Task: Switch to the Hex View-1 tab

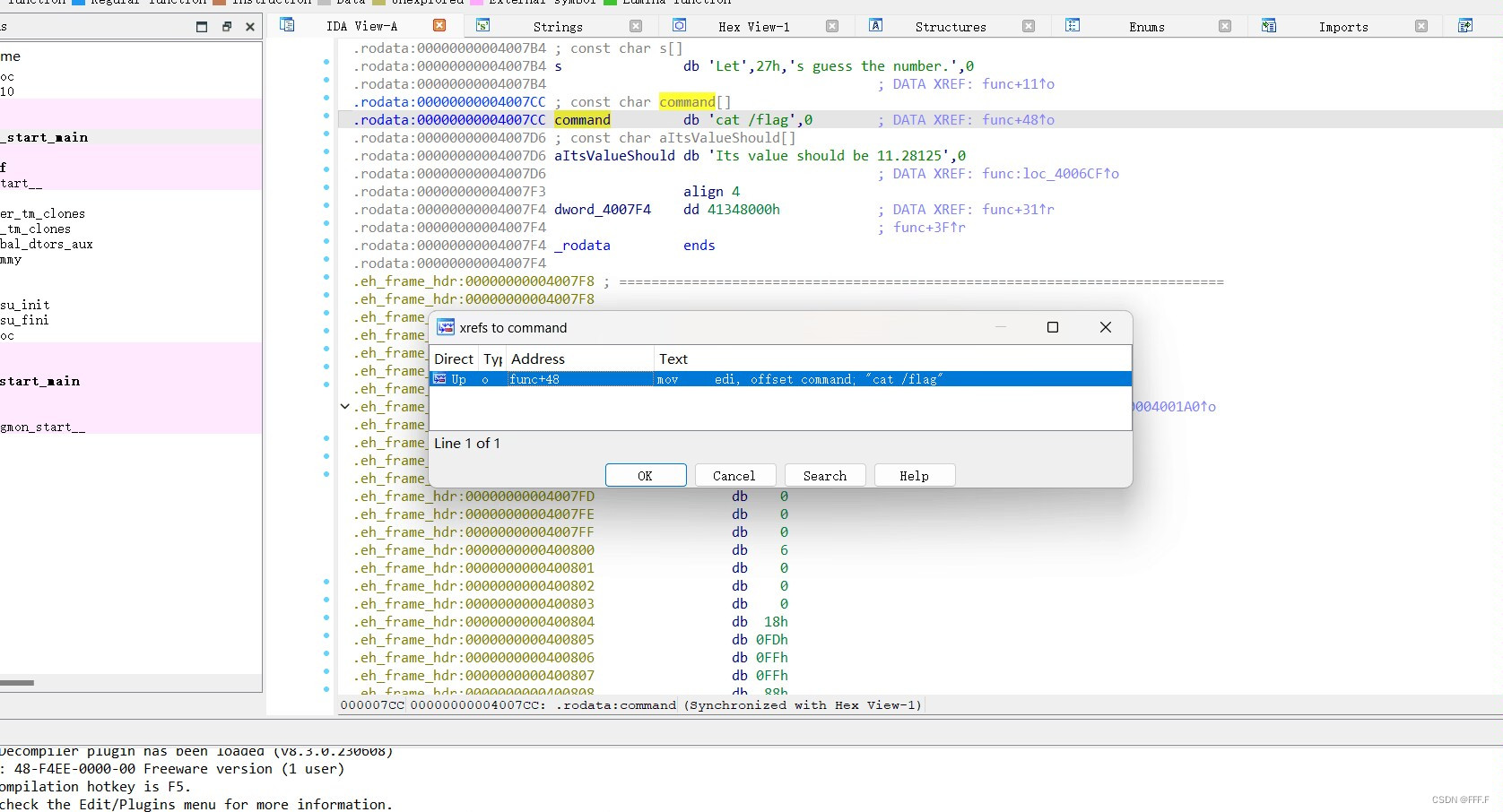Action: tap(754, 27)
